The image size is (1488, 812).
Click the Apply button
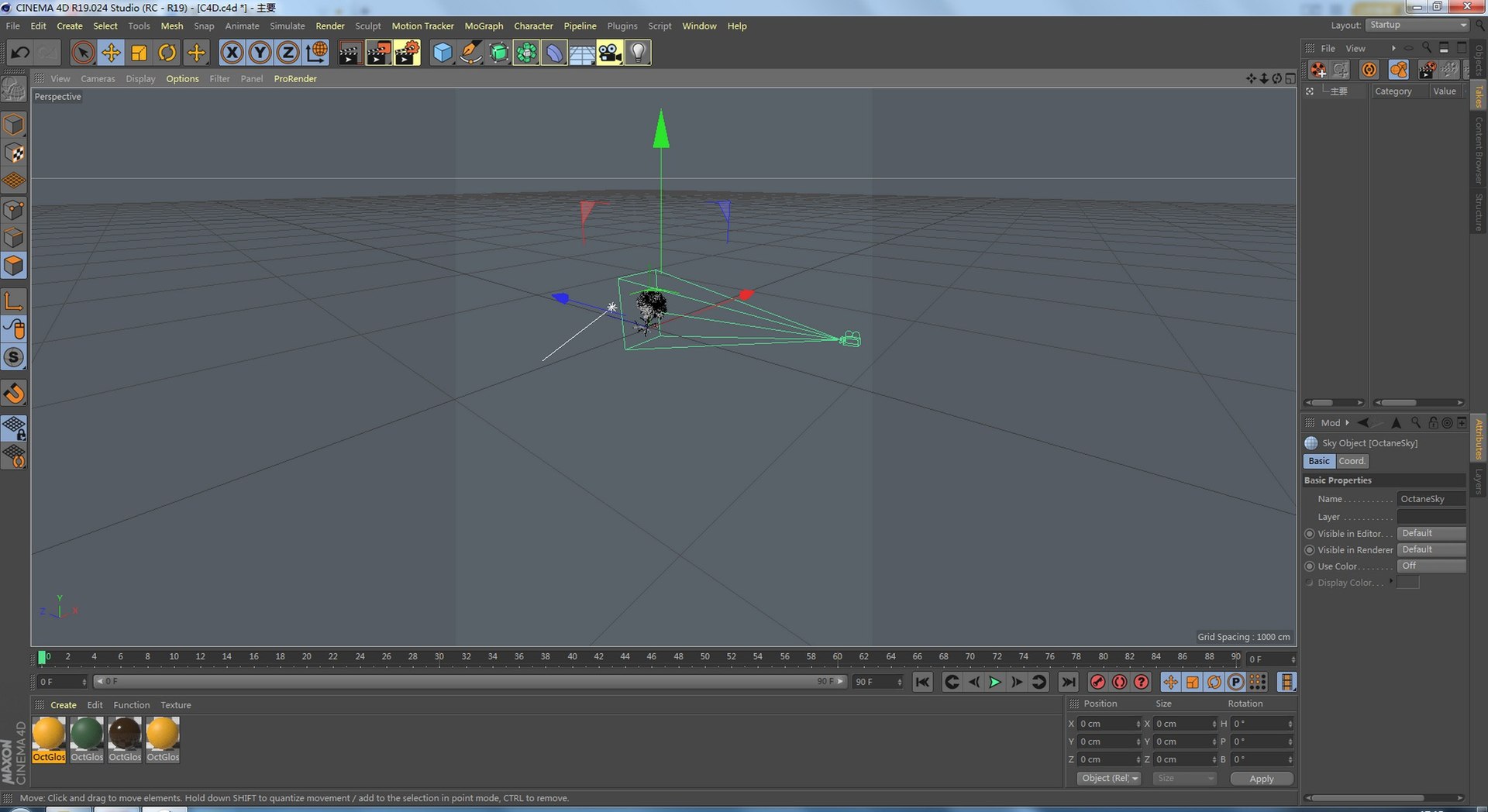coord(1262,779)
